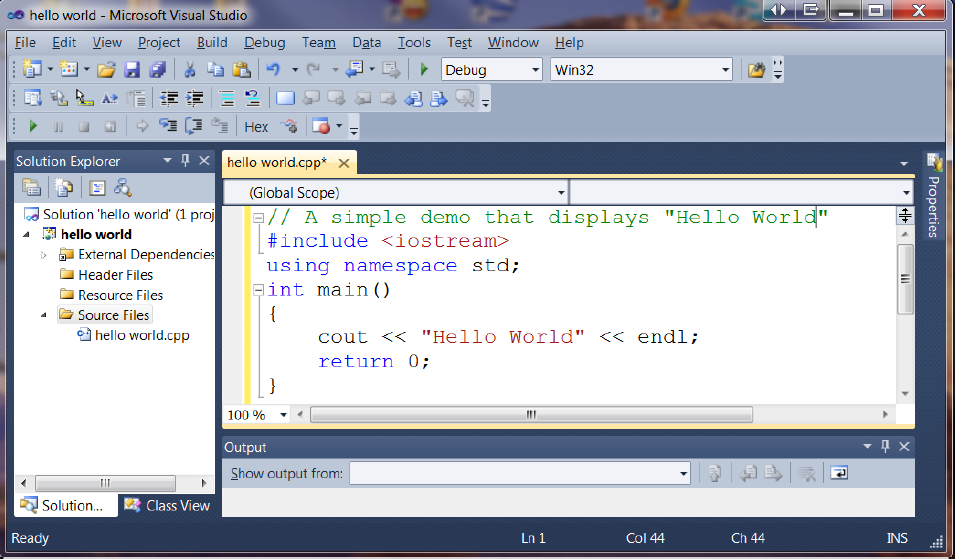This screenshot has height=559, width=955.
Task: Toggle auto-hide pin on Output panel
Action: (x=885, y=446)
